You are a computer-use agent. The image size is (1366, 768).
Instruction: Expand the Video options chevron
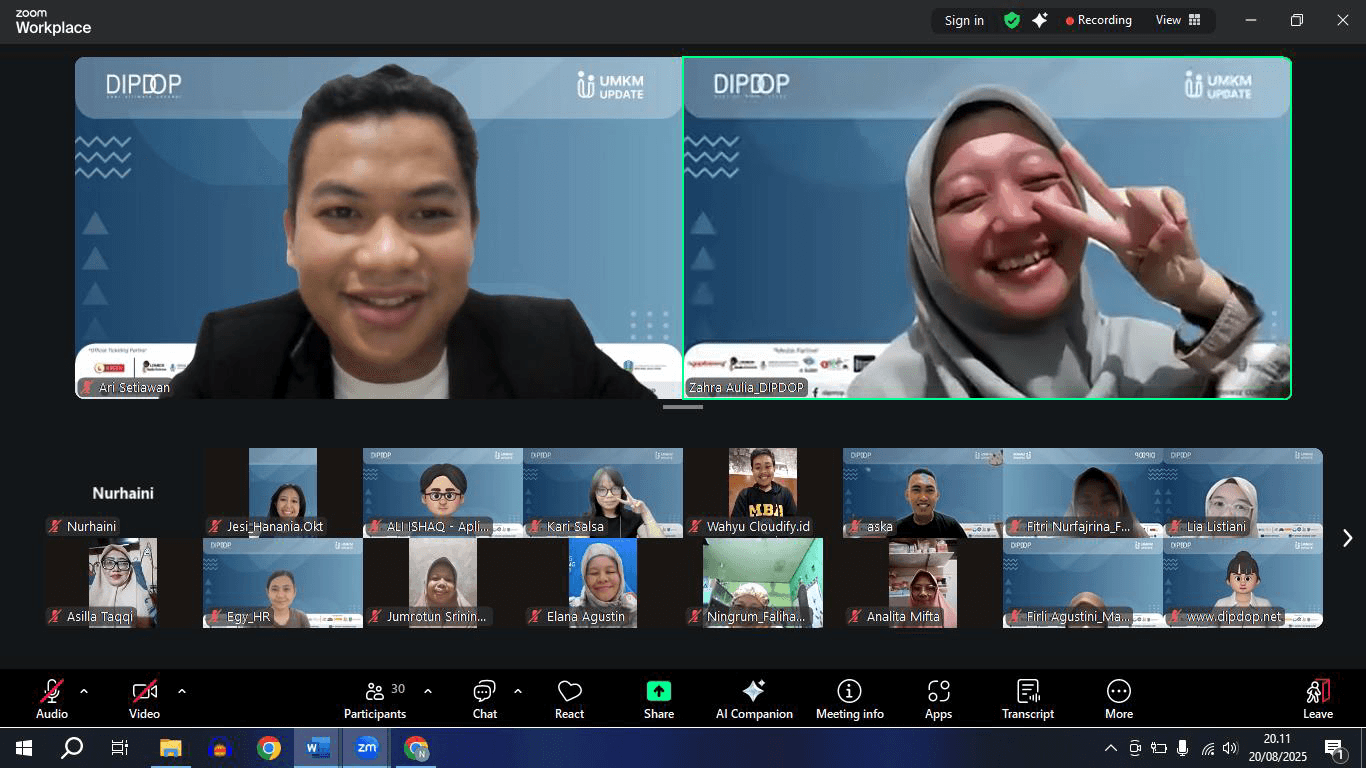pyautogui.click(x=182, y=690)
